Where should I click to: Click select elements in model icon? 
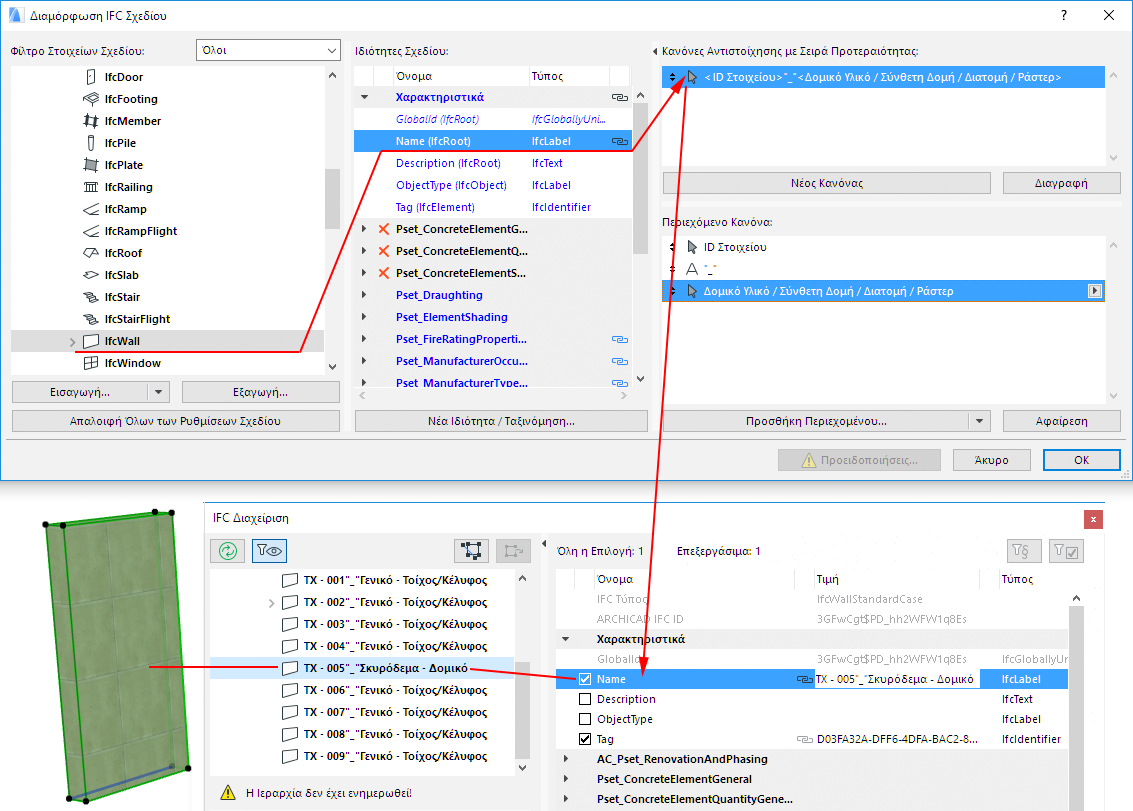(x=472, y=552)
